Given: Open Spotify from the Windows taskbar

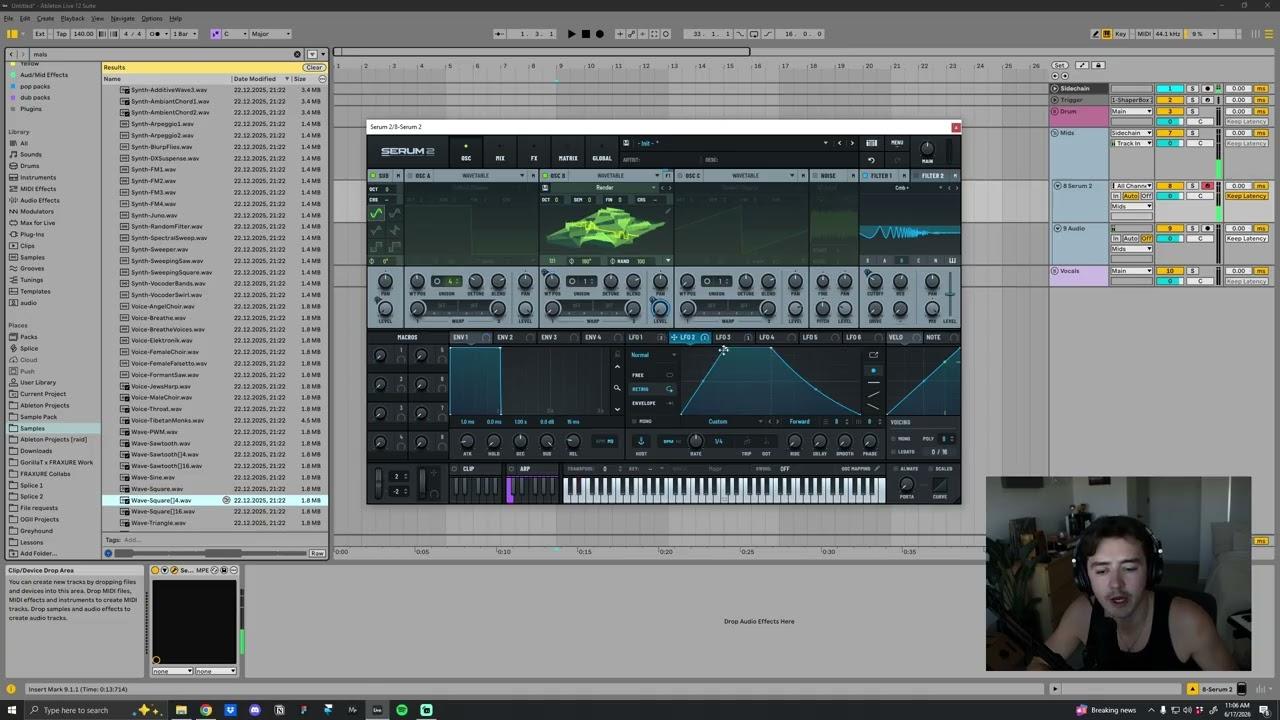Looking at the screenshot, I should [402, 710].
